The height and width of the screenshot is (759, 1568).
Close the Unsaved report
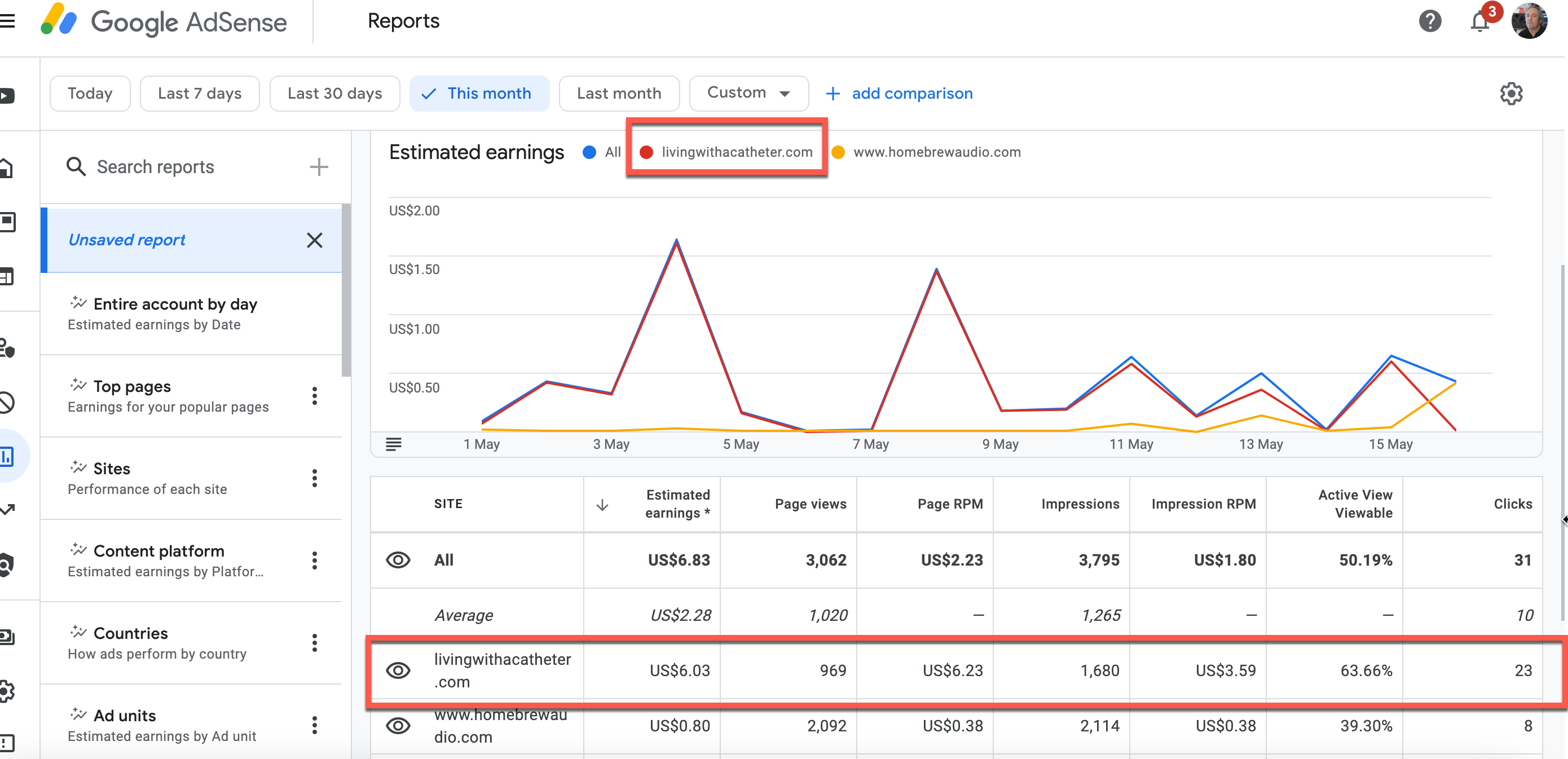[x=315, y=240]
